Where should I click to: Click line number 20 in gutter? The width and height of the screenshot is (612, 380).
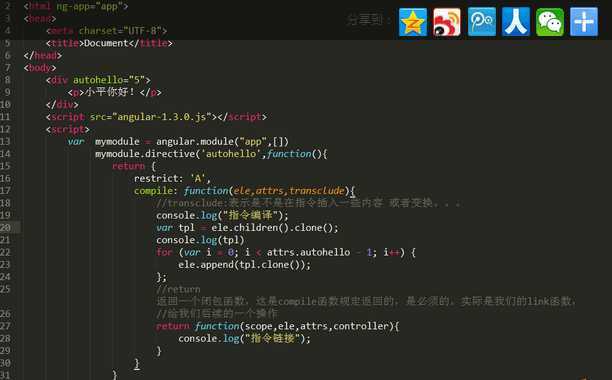(5, 227)
